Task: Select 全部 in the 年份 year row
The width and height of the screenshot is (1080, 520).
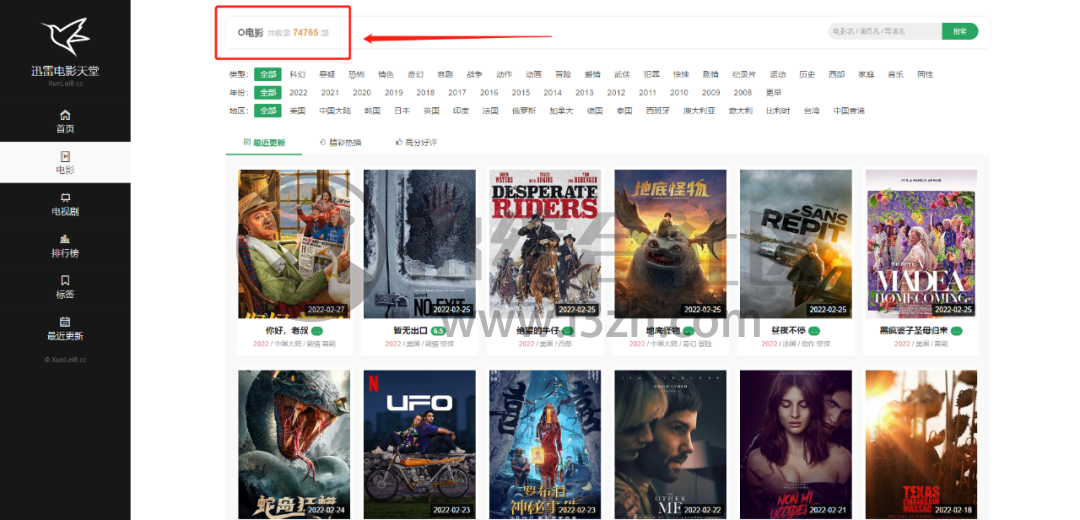Action: [267, 92]
